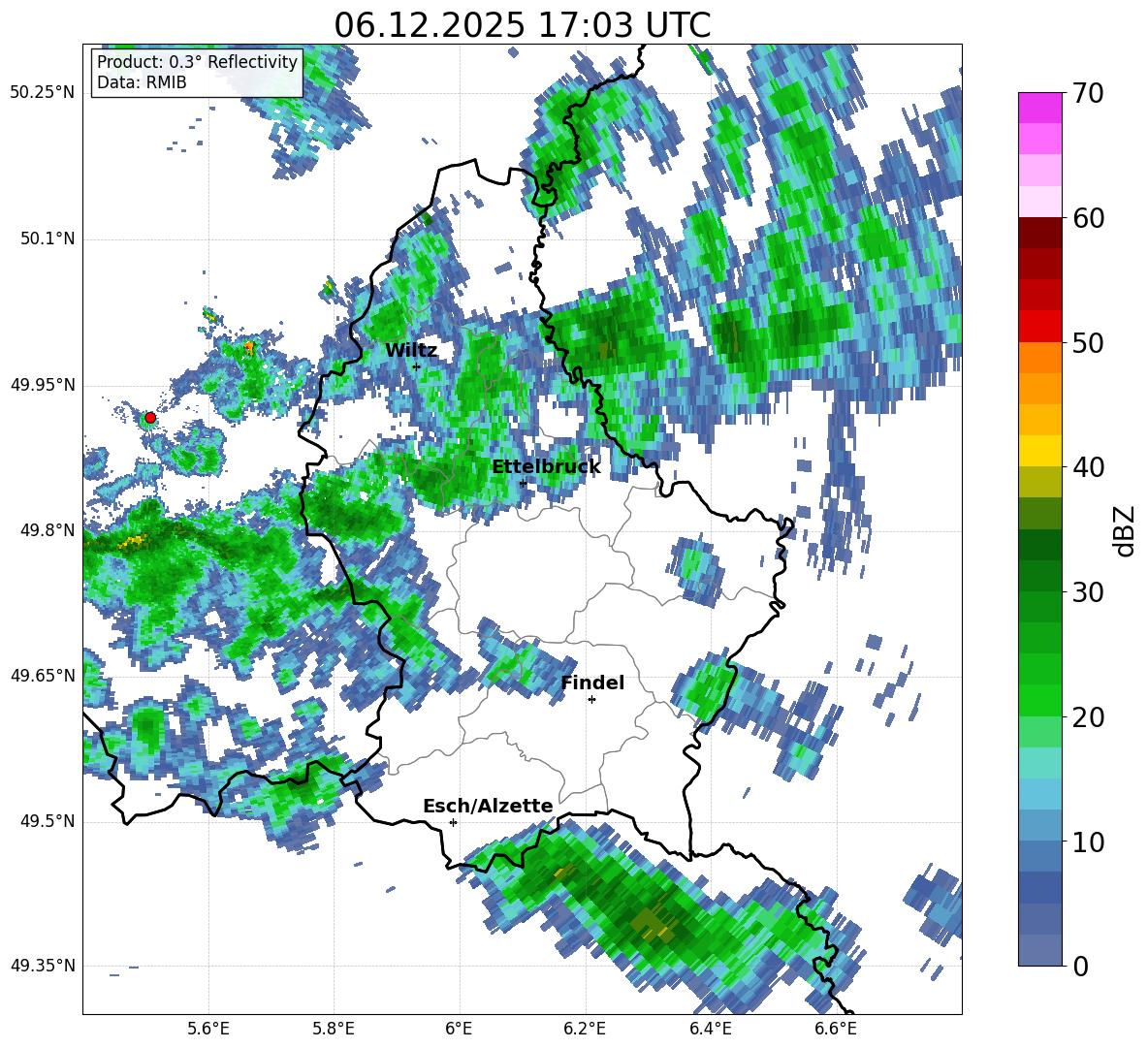Click the dark maroon colorbar swatch below 60
Screen dimensions: 1148x1048
click(x=1039, y=233)
